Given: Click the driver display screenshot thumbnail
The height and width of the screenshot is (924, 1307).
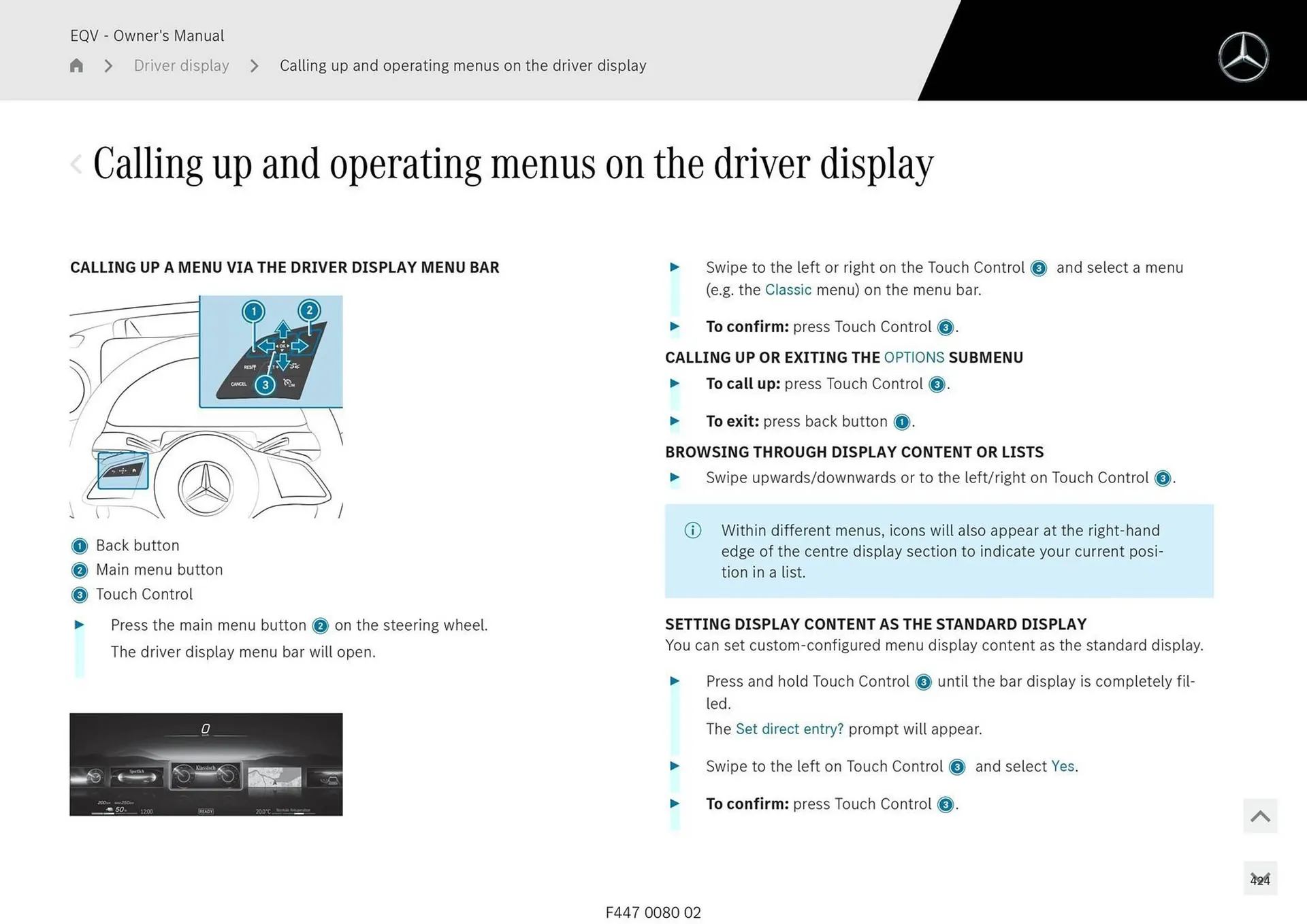Looking at the screenshot, I should 206,763.
